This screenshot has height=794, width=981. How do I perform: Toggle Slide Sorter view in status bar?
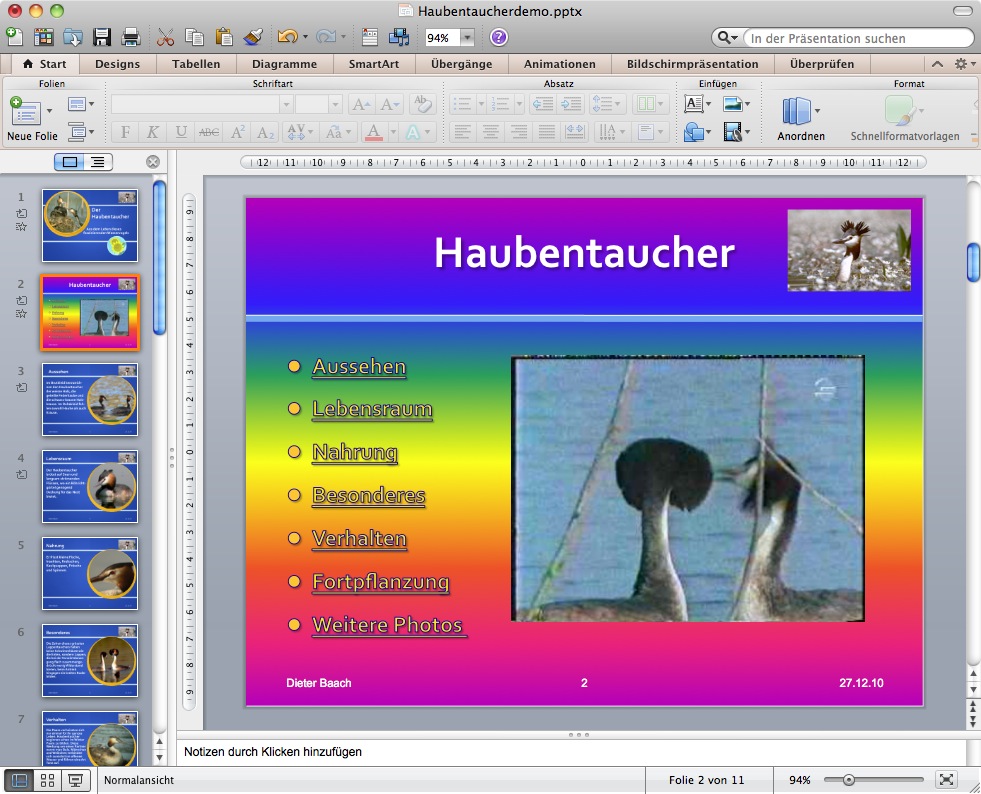(x=47, y=780)
